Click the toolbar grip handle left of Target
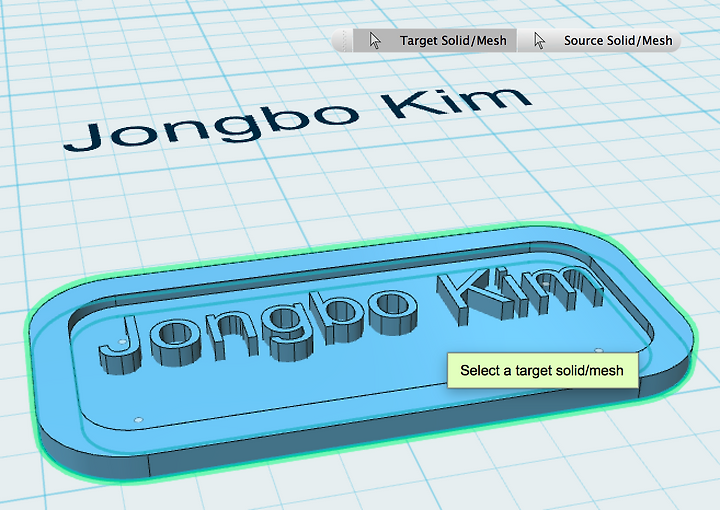This screenshot has height=510, width=720. pos(343,40)
